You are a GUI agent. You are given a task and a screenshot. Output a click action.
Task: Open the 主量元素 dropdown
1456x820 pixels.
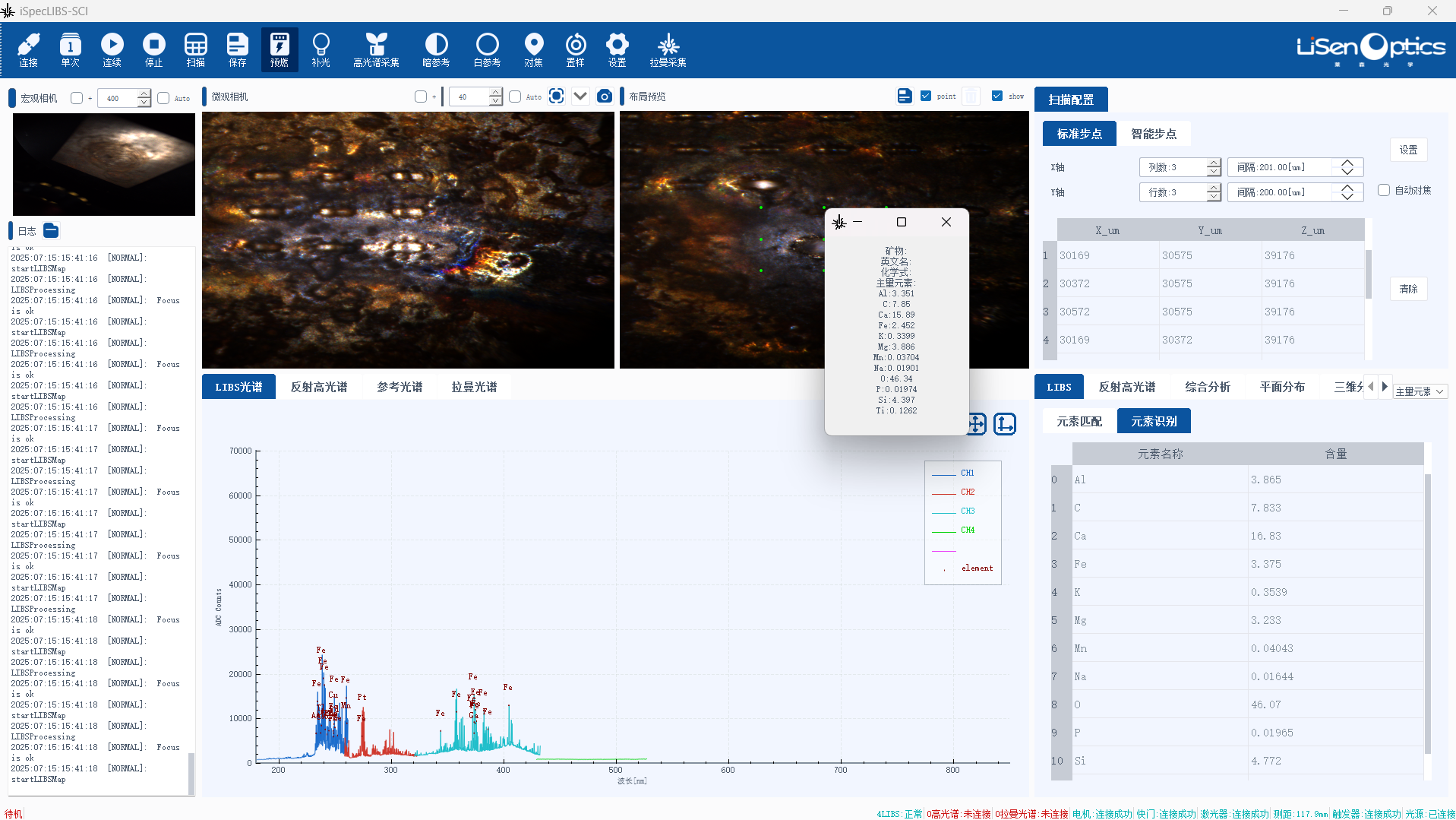click(1420, 391)
